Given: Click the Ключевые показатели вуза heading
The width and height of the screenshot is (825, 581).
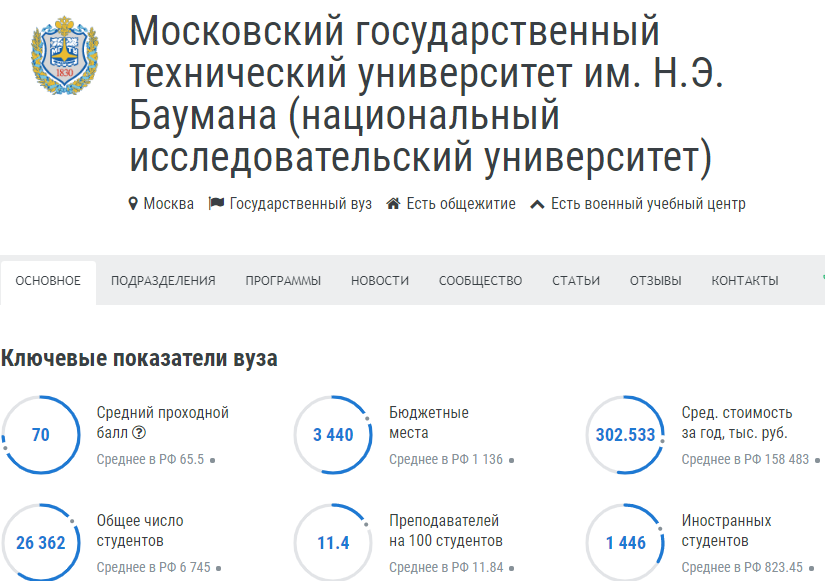Looking at the screenshot, I should click(139, 358).
